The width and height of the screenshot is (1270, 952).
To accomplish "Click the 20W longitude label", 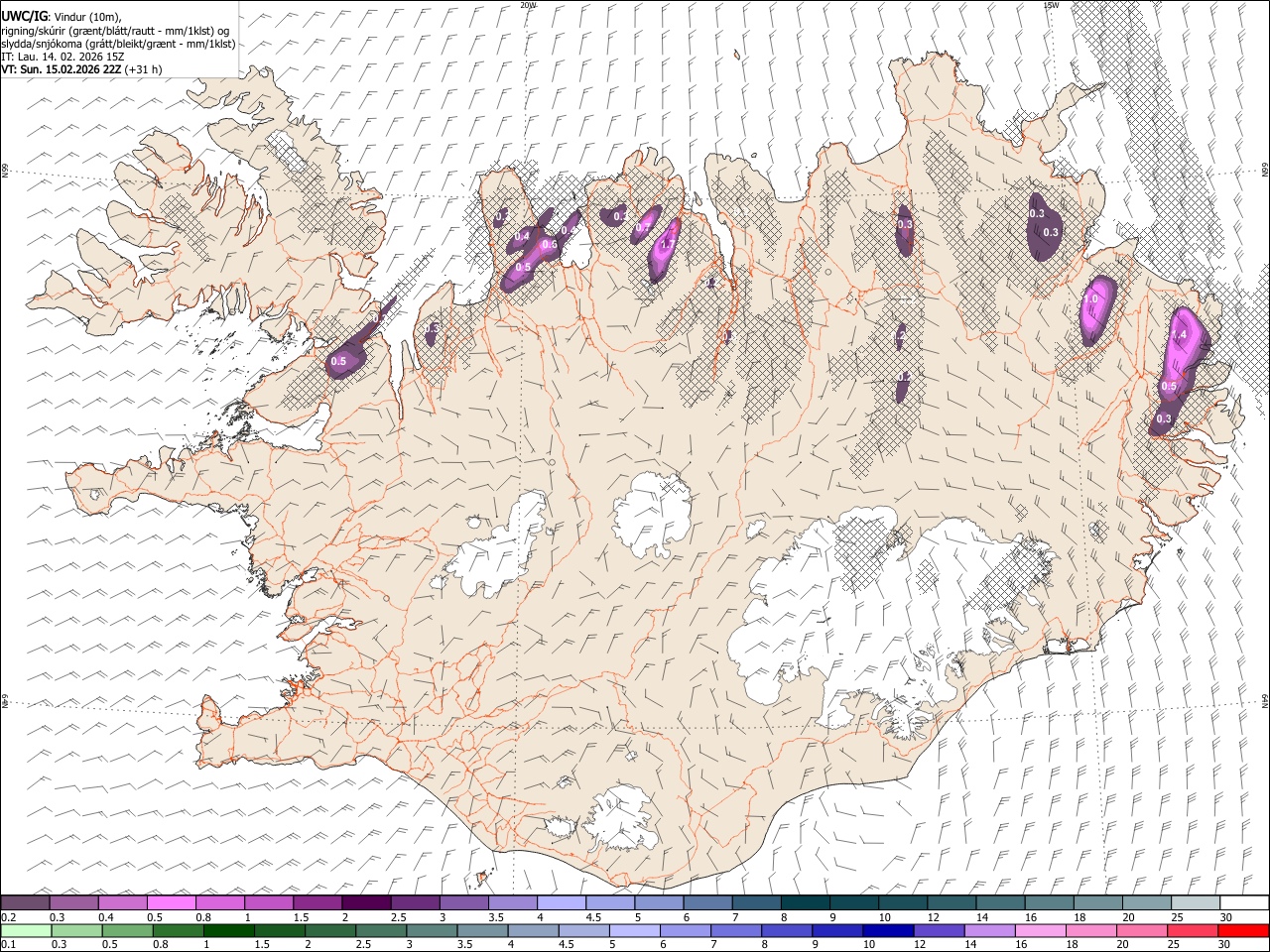I will pos(528,5).
